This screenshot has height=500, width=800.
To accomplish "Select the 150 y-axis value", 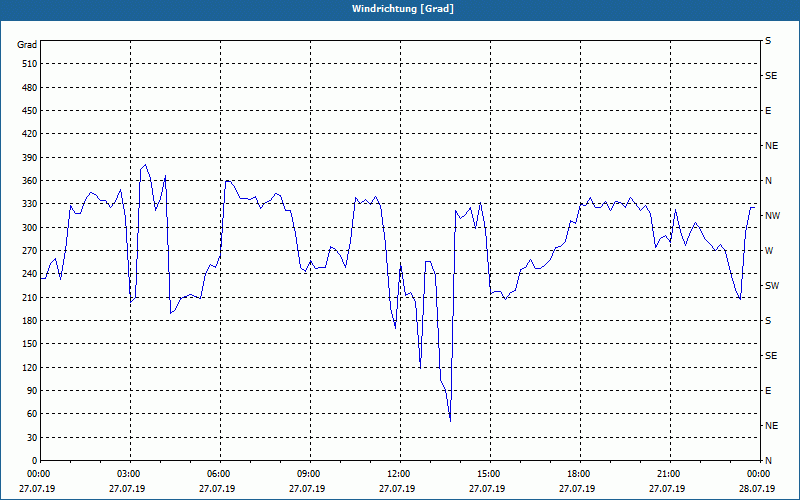I will (x=30, y=344).
